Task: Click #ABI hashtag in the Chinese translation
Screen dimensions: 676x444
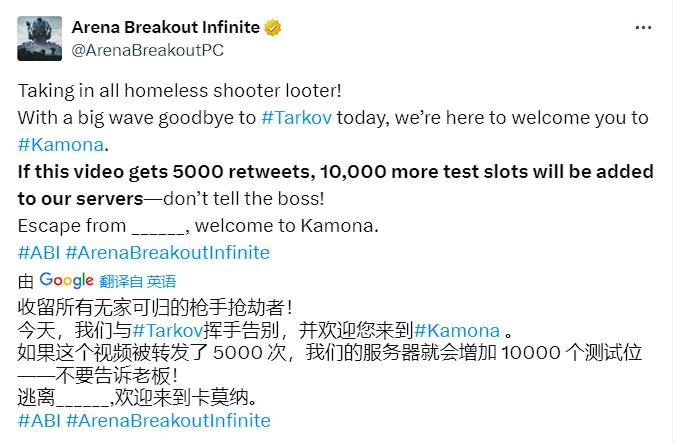Action: pos(40,420)
